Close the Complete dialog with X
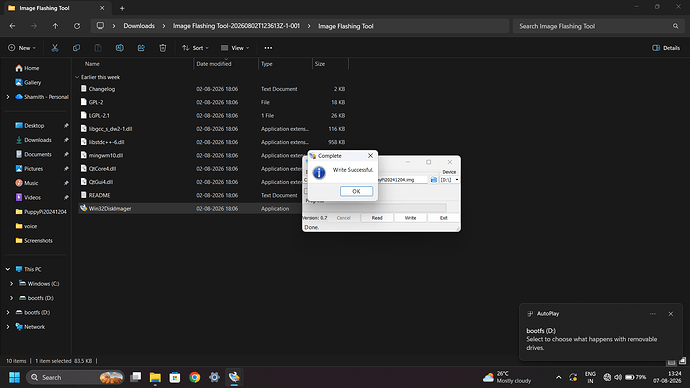 [371, 156]
